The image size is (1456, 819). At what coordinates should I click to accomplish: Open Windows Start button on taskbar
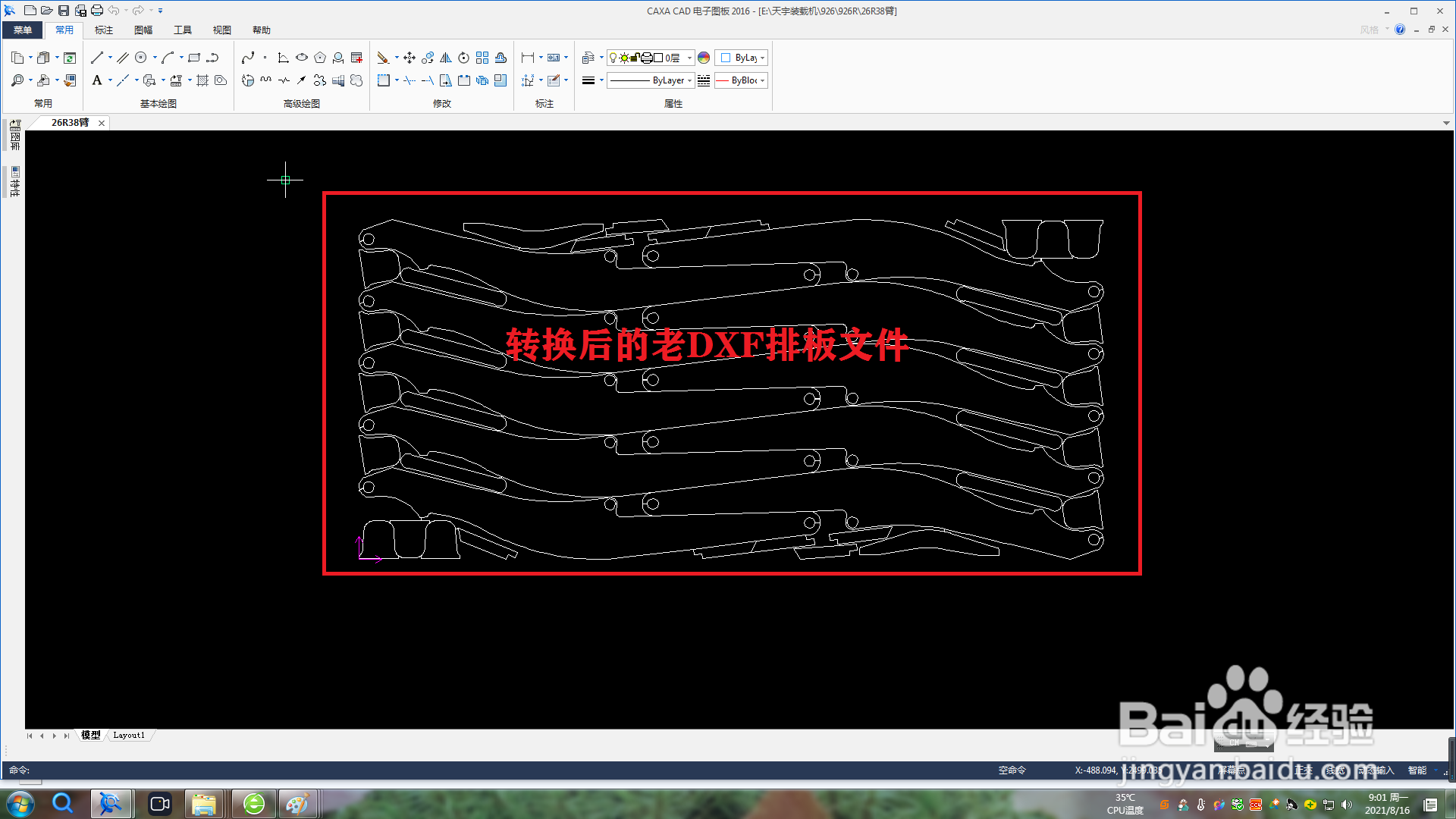20,803
